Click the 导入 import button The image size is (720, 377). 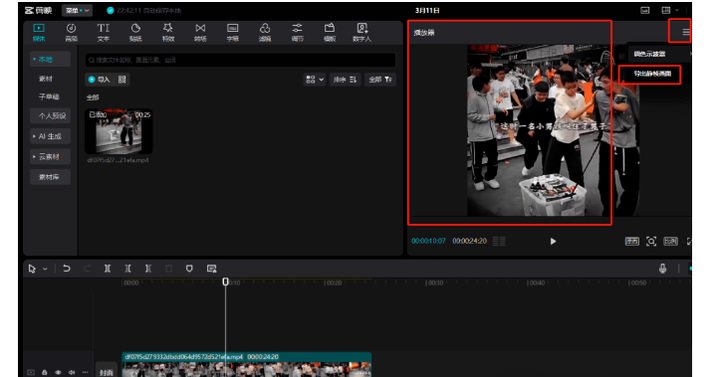[100, 79]
